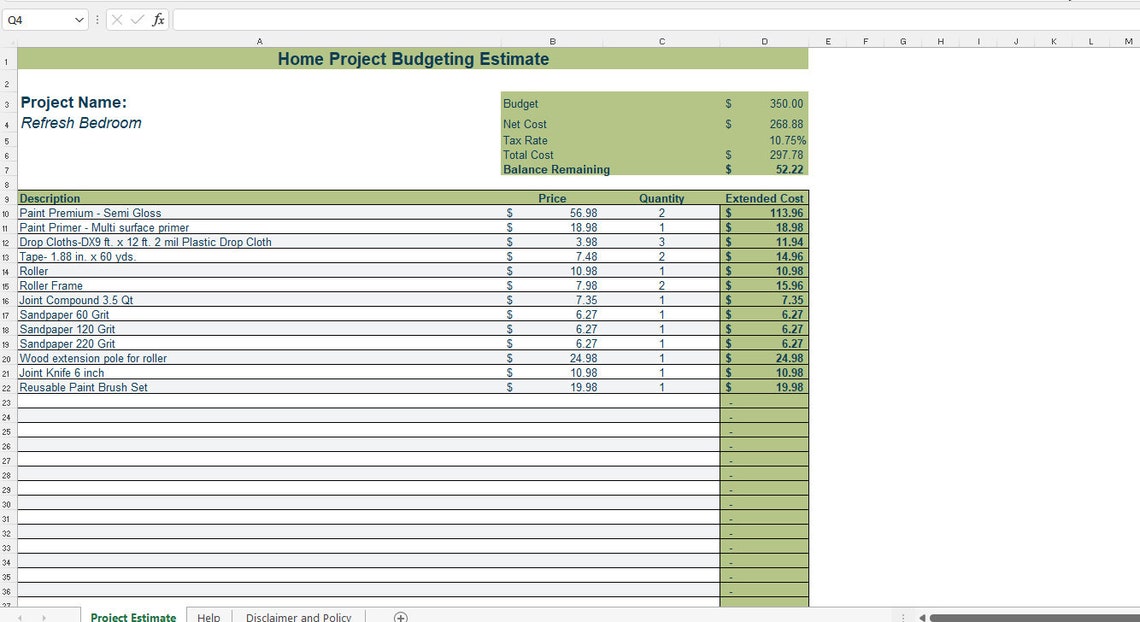This screenshot has width=1140, height=622.
Task: Switch to the Help sheet tab
Action: 209,616
